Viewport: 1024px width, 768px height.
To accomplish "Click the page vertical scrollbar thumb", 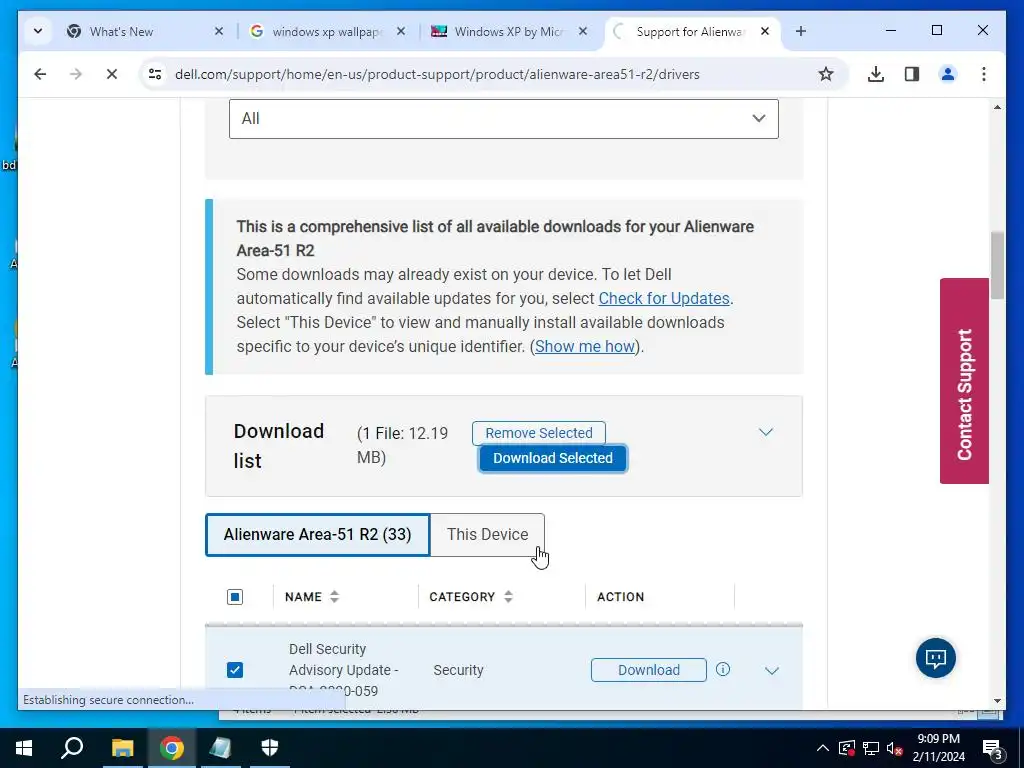I will 997,264.
